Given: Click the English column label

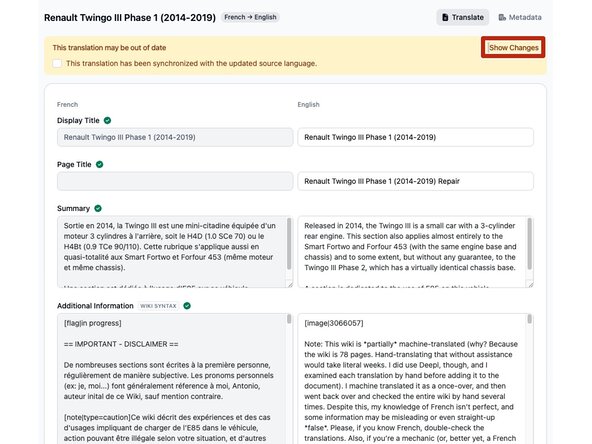Looking at the screenshot, I should [x=308, y=105].
